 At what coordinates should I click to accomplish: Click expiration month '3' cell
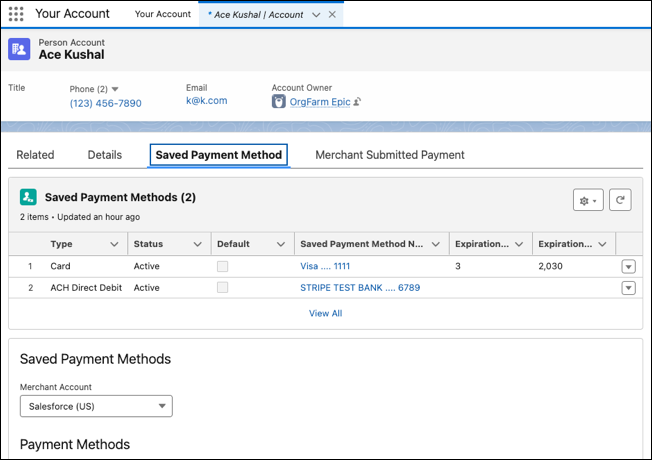pyautogui.click(x=458, y=266)
